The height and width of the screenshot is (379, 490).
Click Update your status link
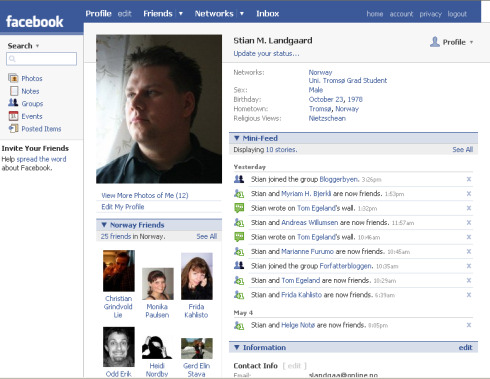click(266, 54)
